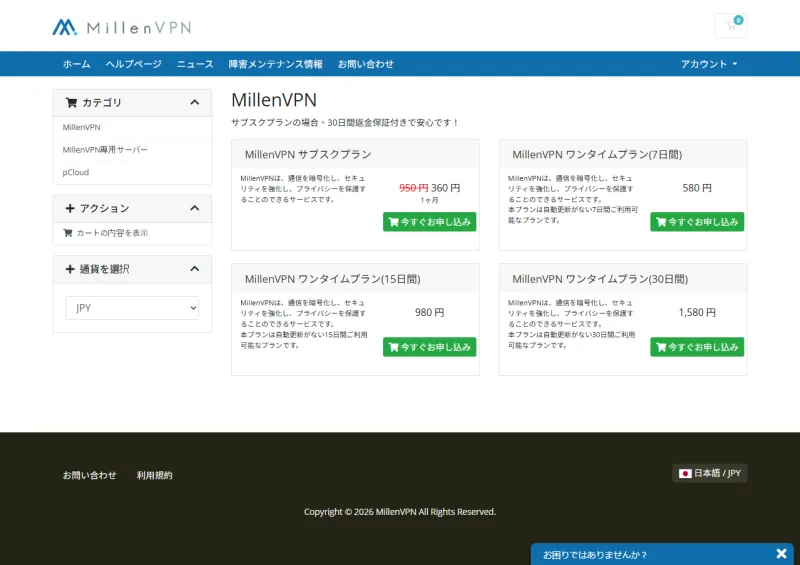Order the ワンタイムプラン(7日間) plan
The height and width of the screenshot is (565, 800).
697,222
